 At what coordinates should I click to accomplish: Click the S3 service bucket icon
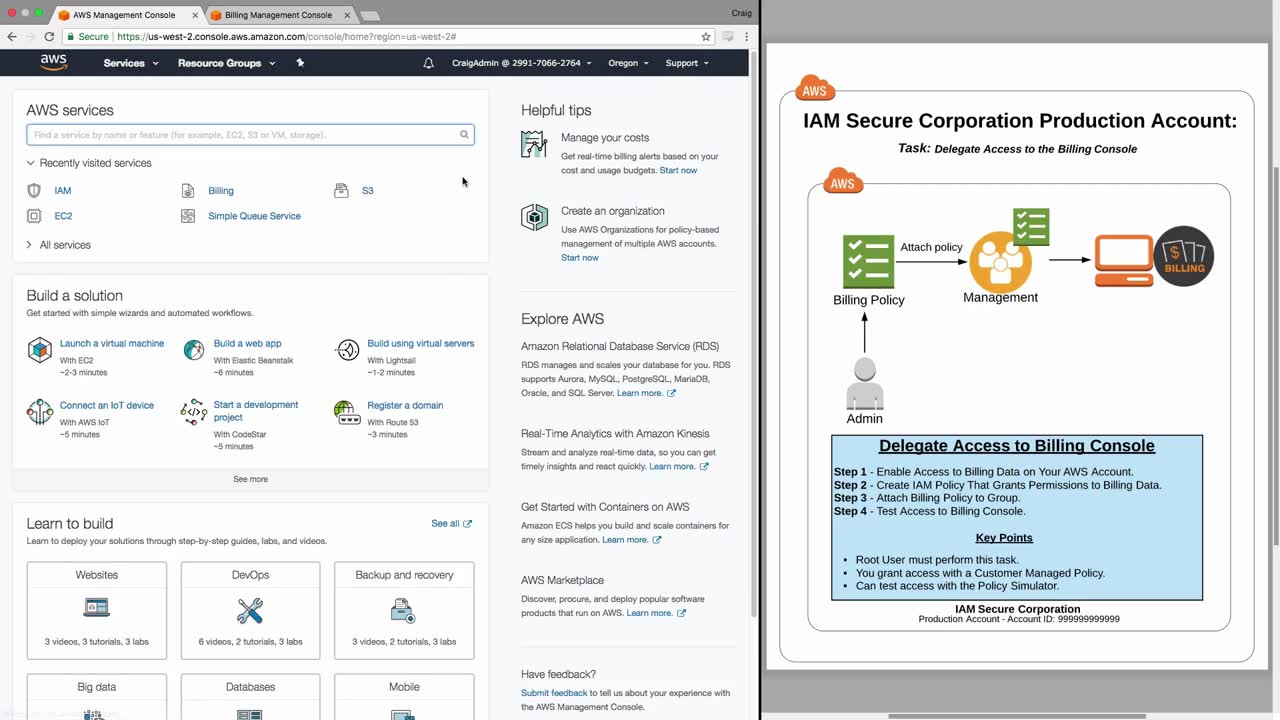[x=341, y=190]
